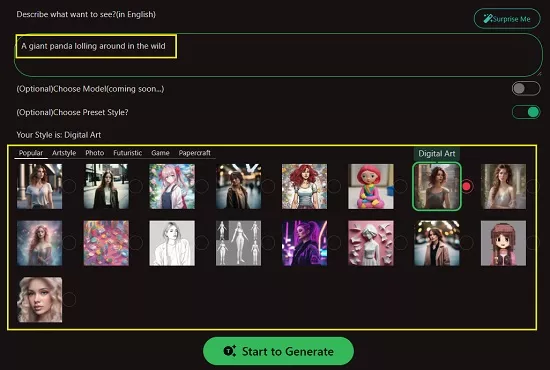The width and height of the screenshot is (550, 370).
Task: Toggle the Choose Model switch
Action: tap(526, 88)
